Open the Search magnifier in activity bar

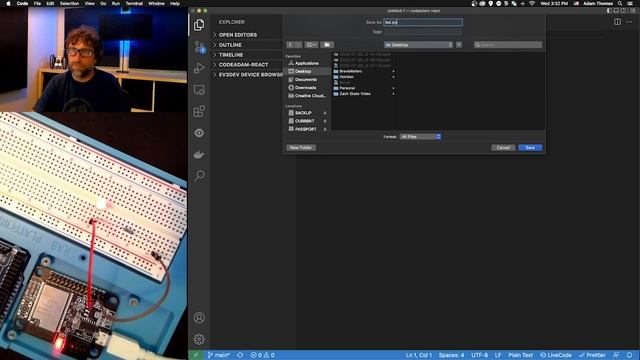tap(199, 176)
